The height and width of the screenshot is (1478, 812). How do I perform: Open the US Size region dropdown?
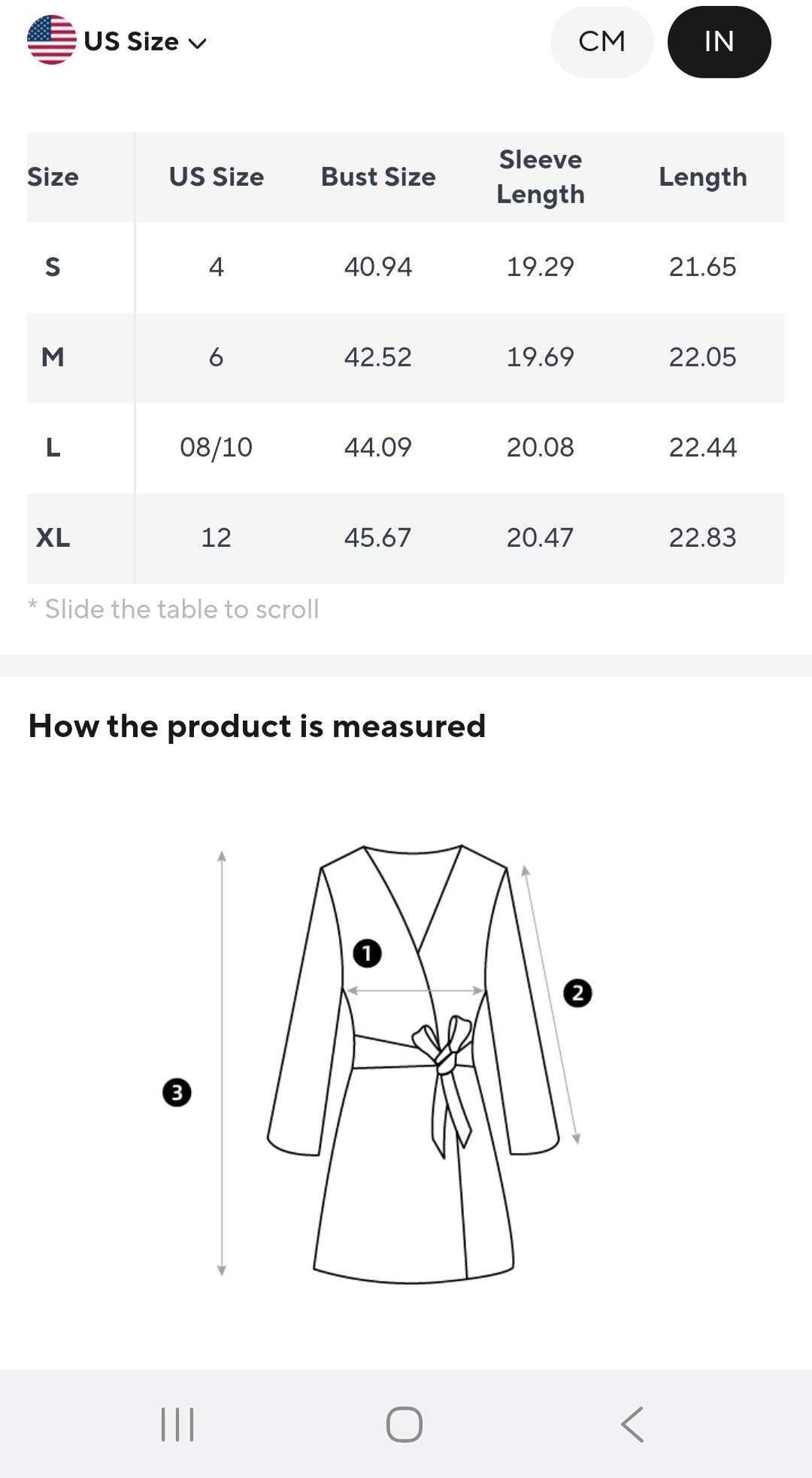(x=117, y=41)
